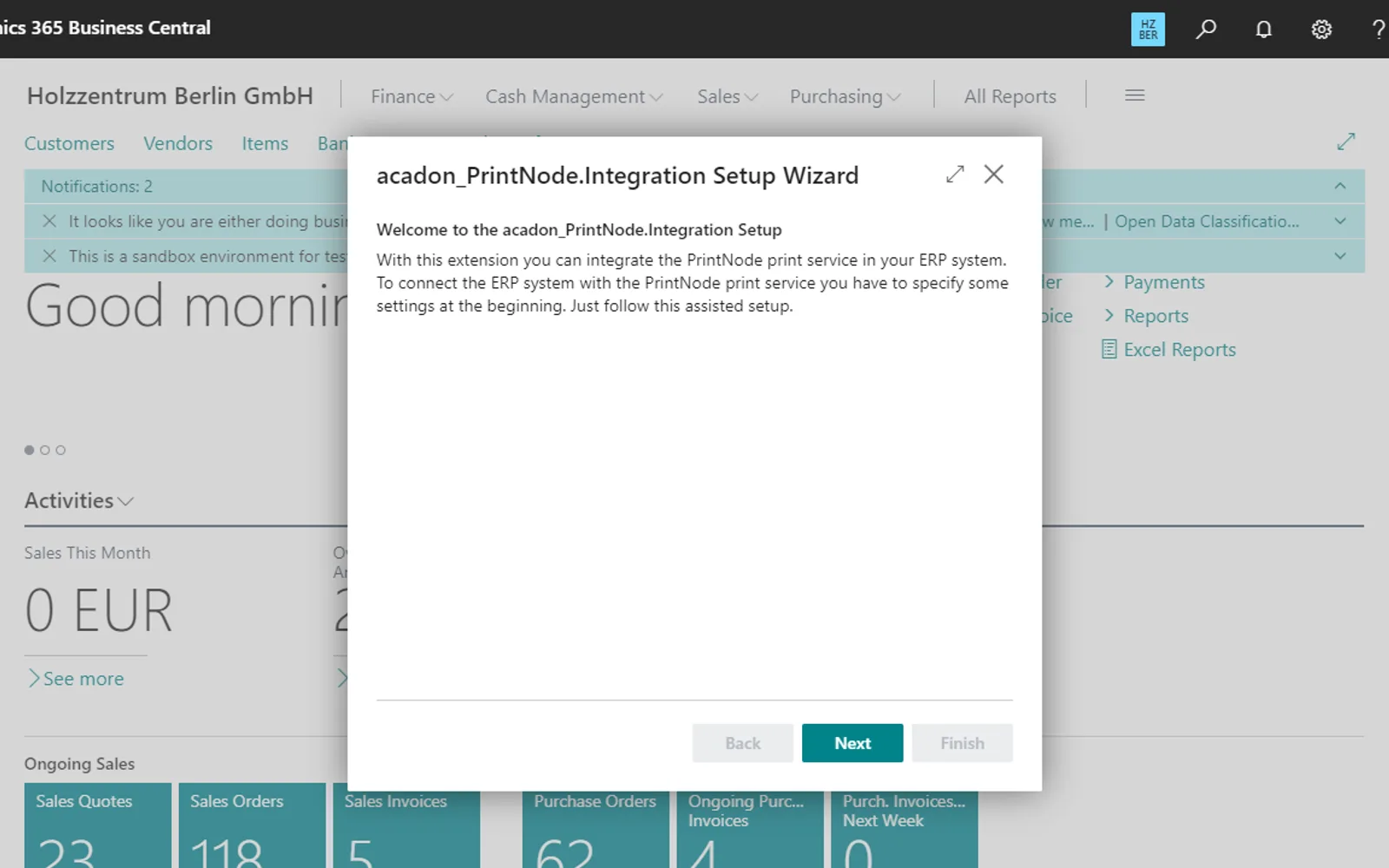Dismiss the 'It looks like you are' notification
This screenshot has width=1389, height=868.
pyautogui.click(x=49, y=221)
